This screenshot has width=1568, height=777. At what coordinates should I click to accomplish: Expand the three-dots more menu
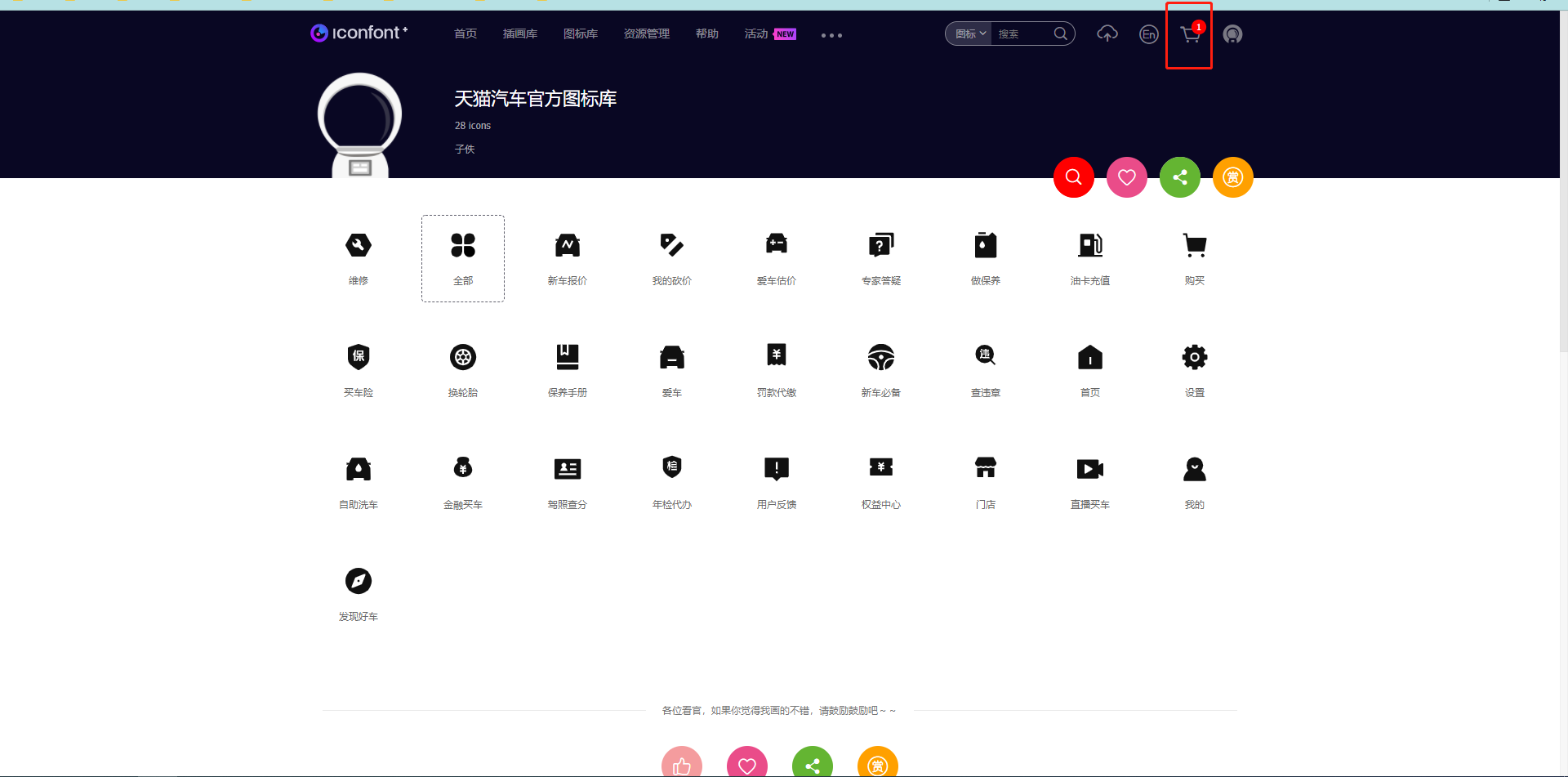click(831, 35)
